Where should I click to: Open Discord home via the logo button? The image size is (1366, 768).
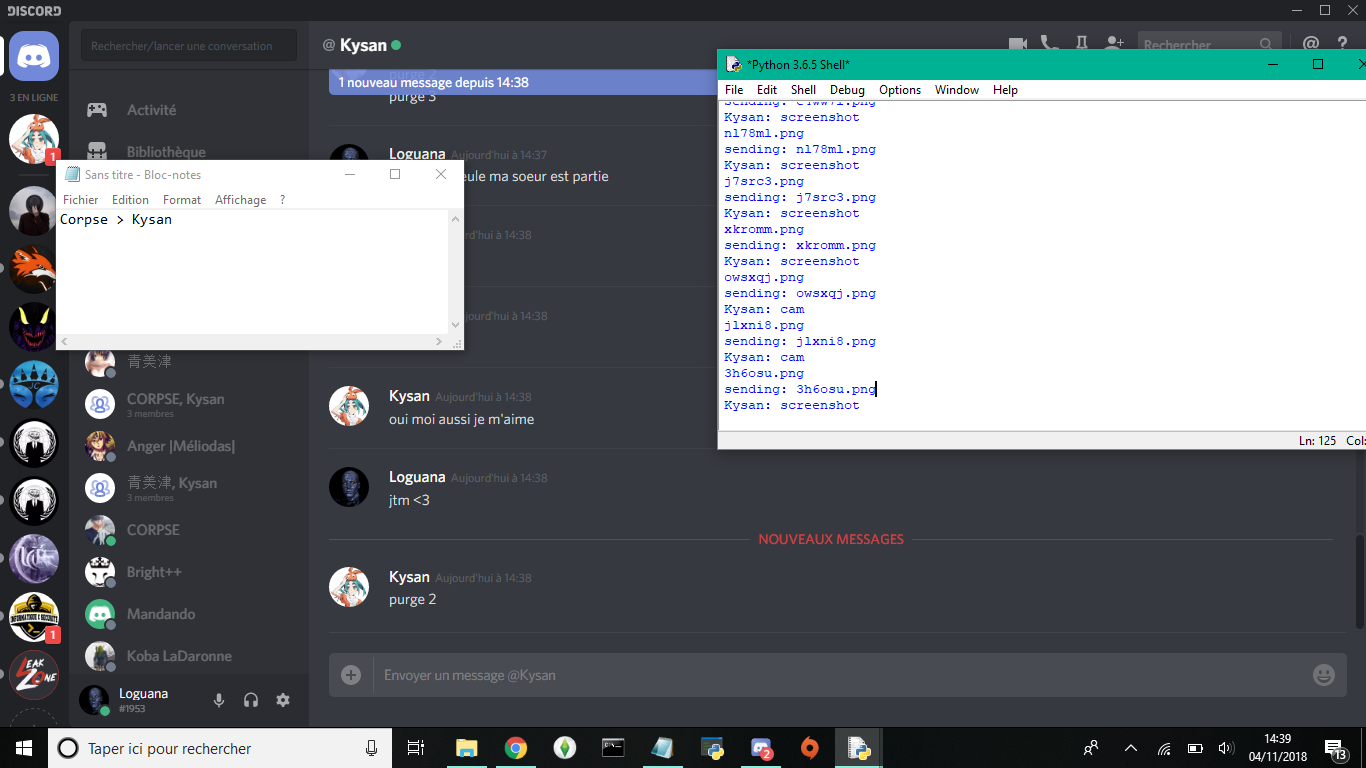(34, 56)
